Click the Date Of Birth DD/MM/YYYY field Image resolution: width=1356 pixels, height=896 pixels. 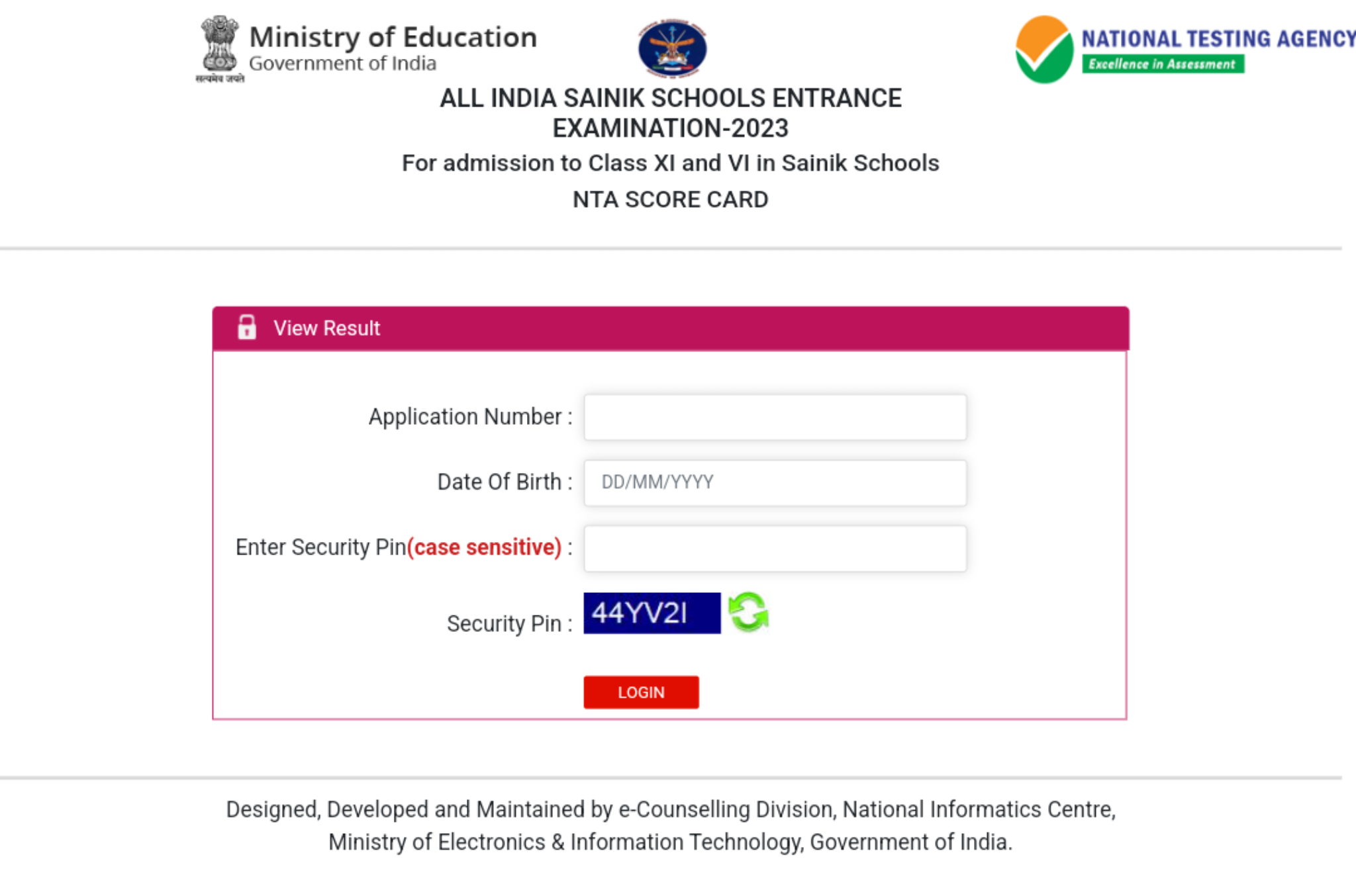coord(775,482)
